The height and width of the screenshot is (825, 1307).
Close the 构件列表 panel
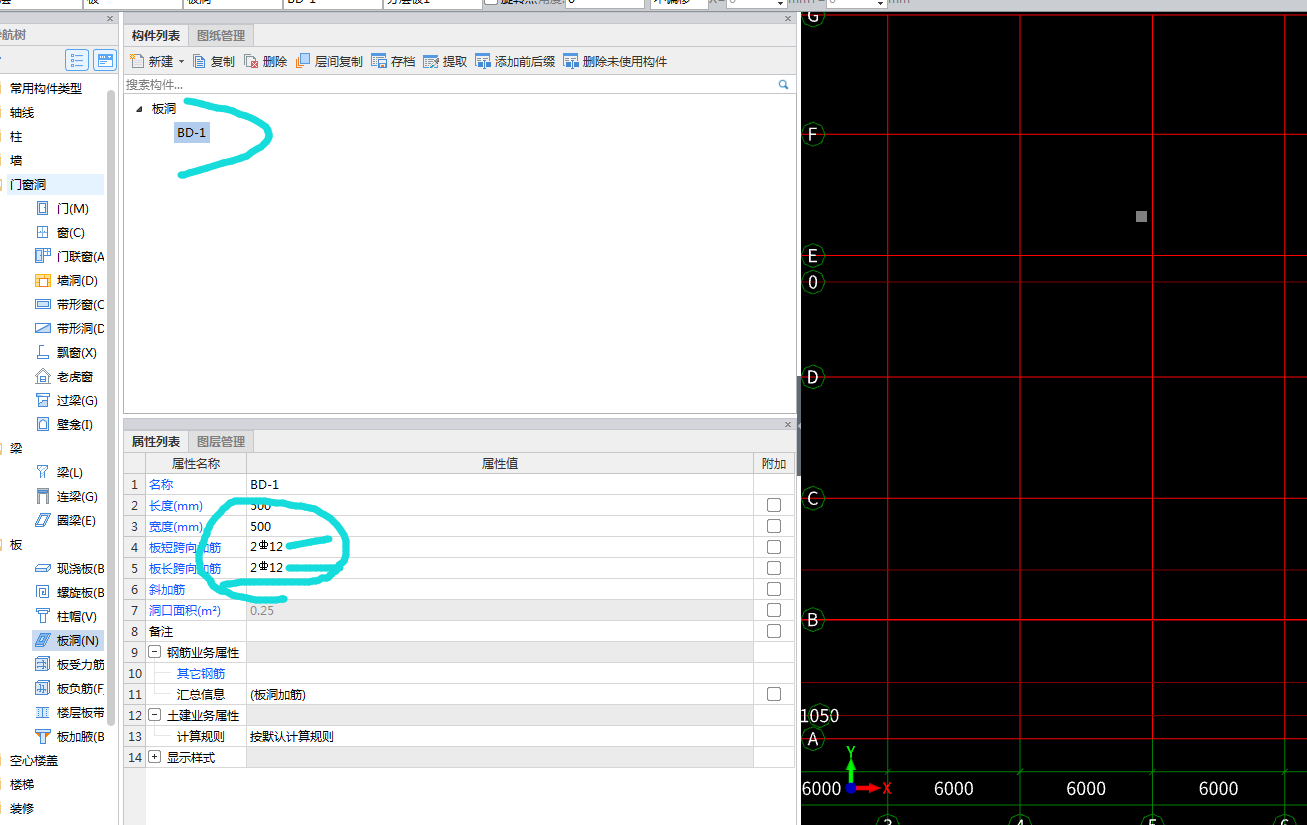(787, 19)
